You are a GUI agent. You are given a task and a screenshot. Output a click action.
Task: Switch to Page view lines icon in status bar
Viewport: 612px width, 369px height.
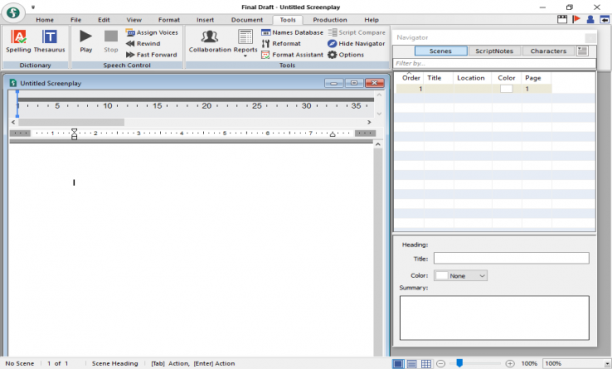click(x=412, y=364)
